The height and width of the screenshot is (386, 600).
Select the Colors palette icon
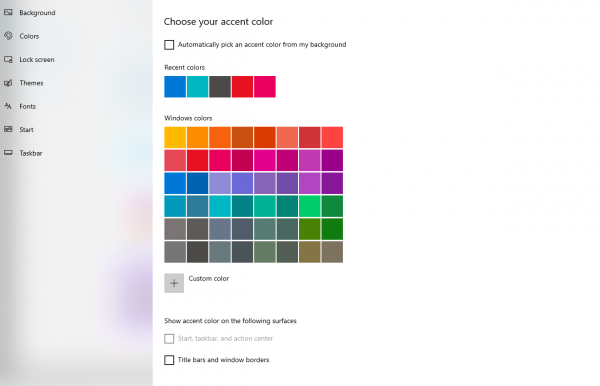8,36
